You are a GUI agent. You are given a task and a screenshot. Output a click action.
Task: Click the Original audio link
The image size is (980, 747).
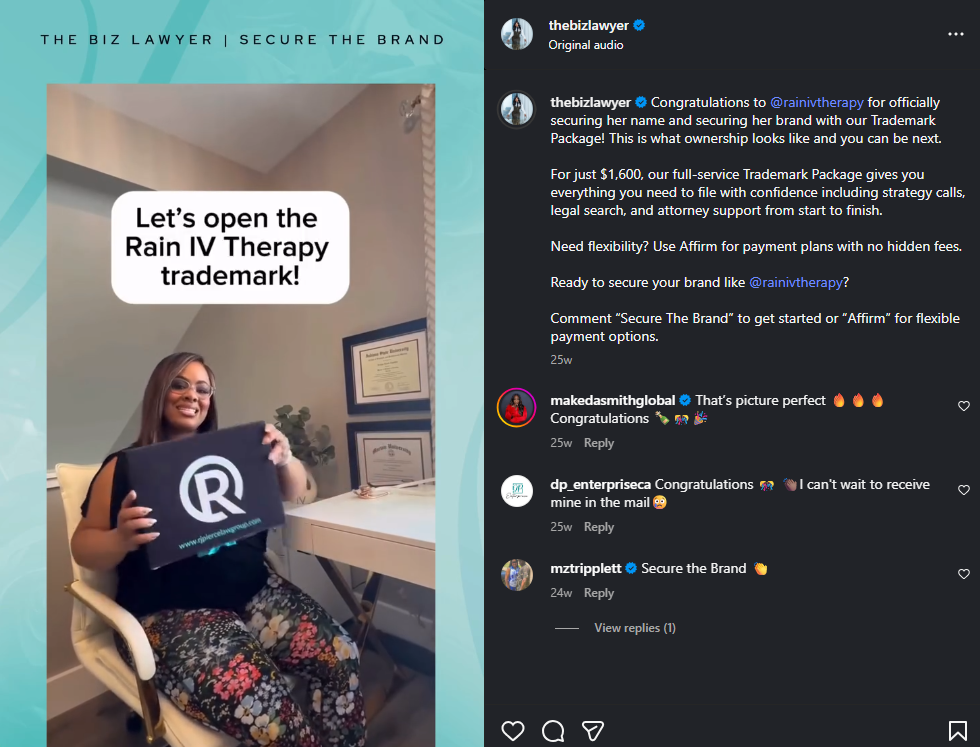point(586,45)
